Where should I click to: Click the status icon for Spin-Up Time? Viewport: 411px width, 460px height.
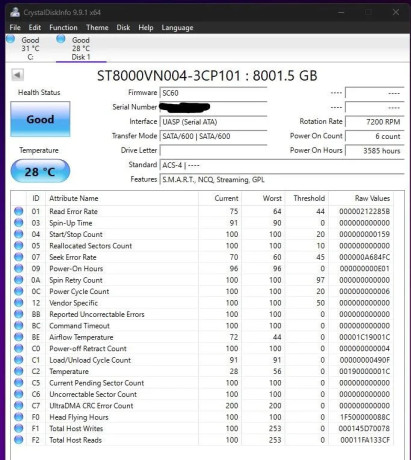(x=19, y=222)
